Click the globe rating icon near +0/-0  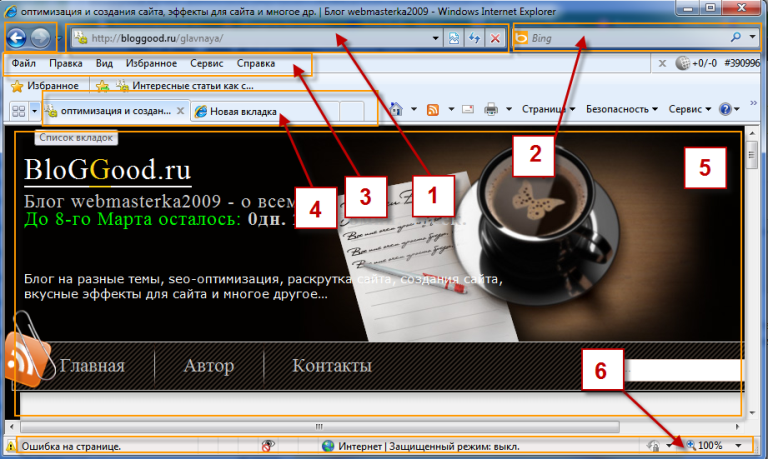[682, 63]
